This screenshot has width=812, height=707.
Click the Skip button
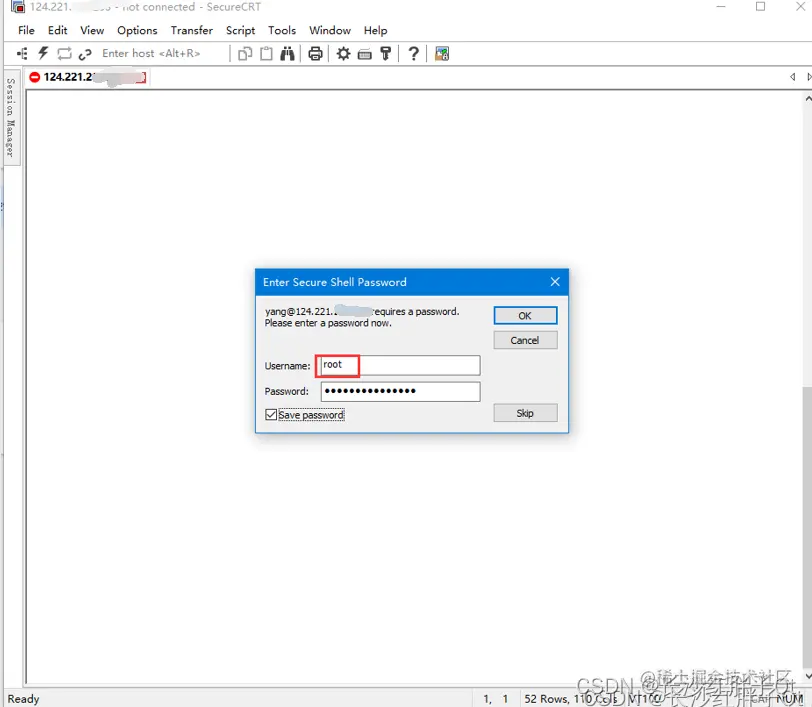coord(525,413)
